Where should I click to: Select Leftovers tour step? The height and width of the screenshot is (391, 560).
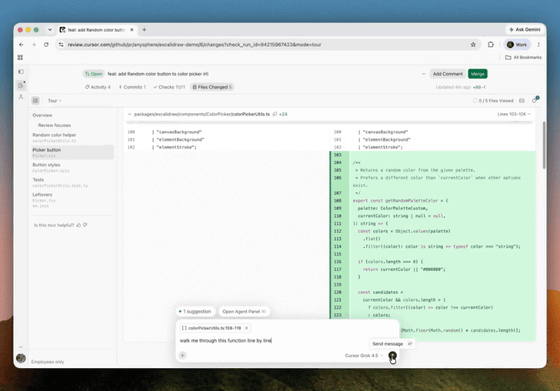tap(72, 200)
